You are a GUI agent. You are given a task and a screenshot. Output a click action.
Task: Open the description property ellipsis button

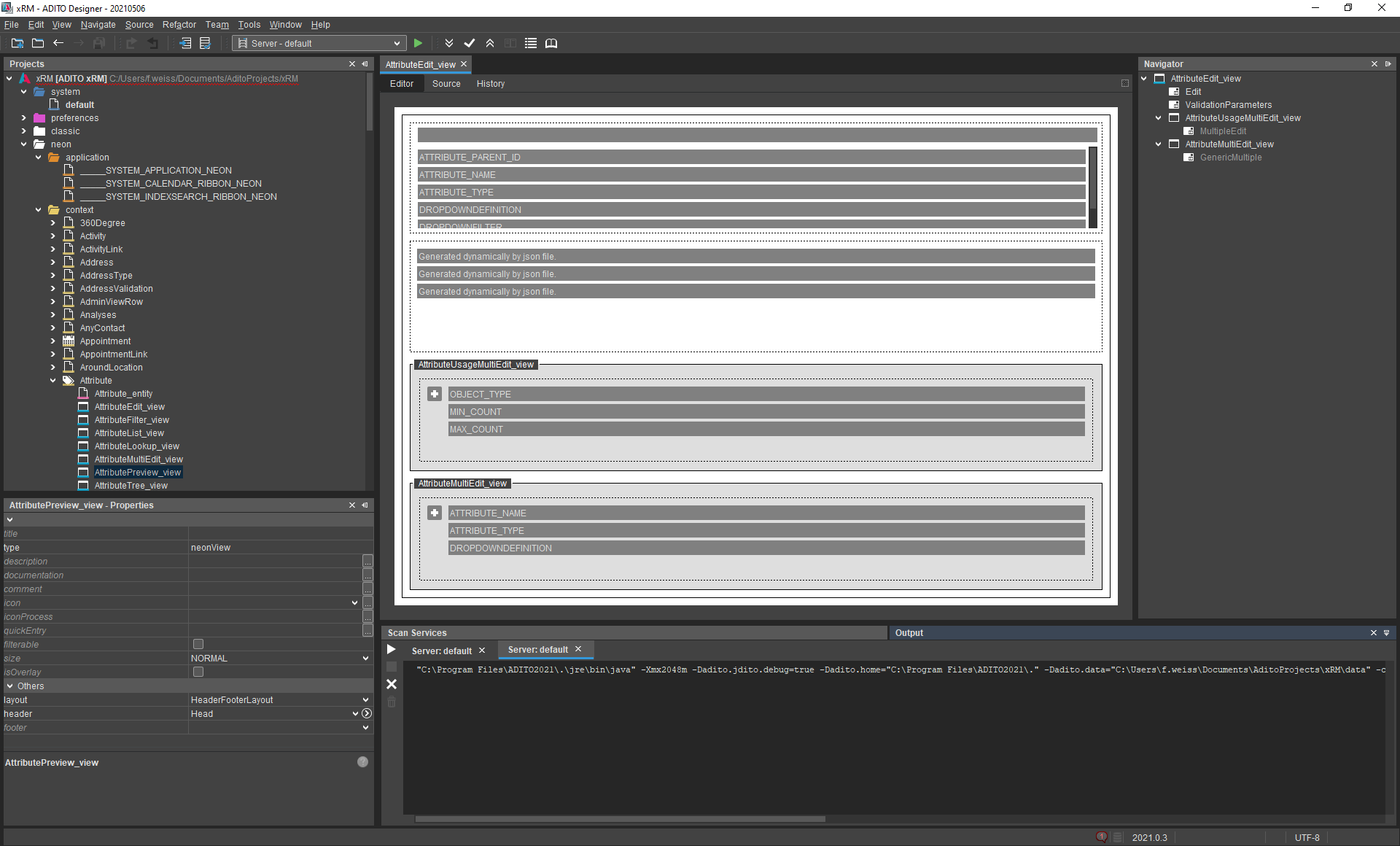367,562
